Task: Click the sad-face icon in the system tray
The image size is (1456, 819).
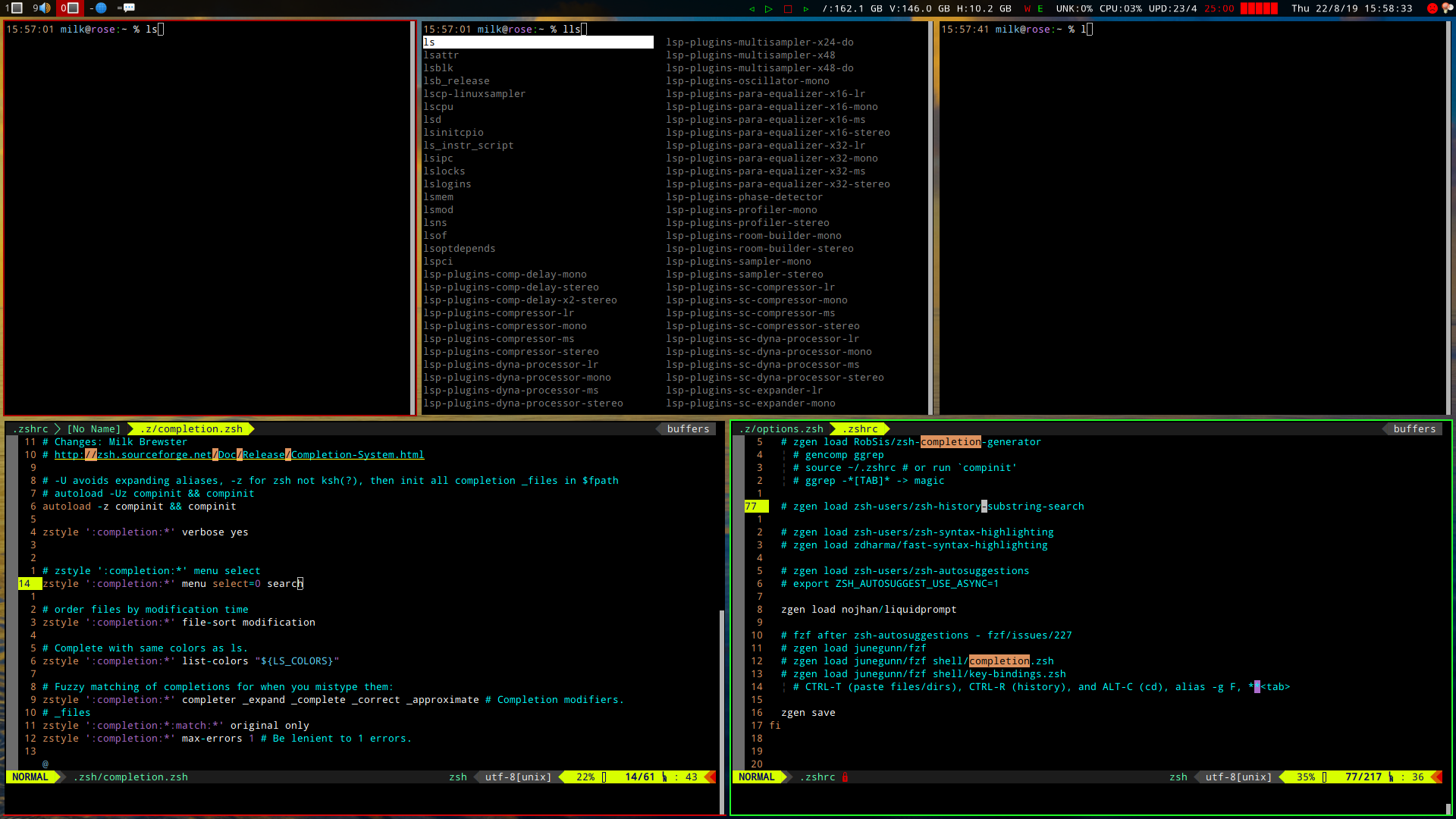Action: pyautogui.click(x=1432, y=8)
